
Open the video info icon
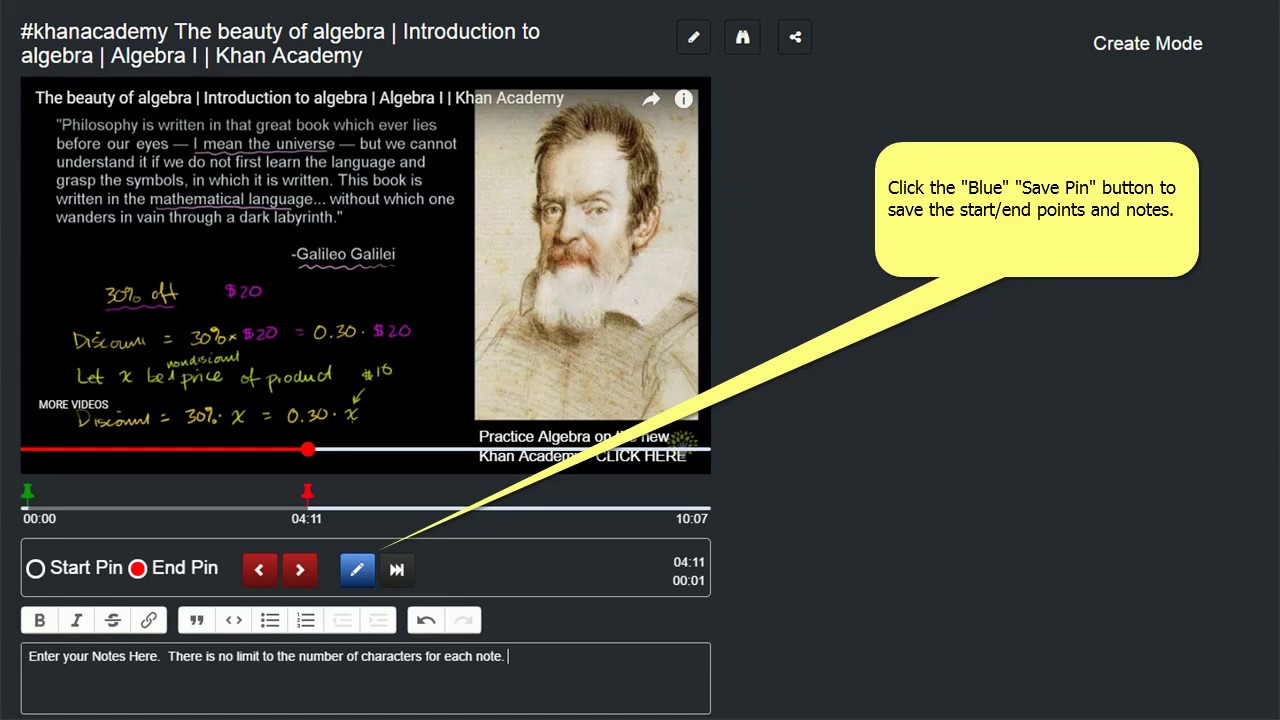[x=684, y=99]
